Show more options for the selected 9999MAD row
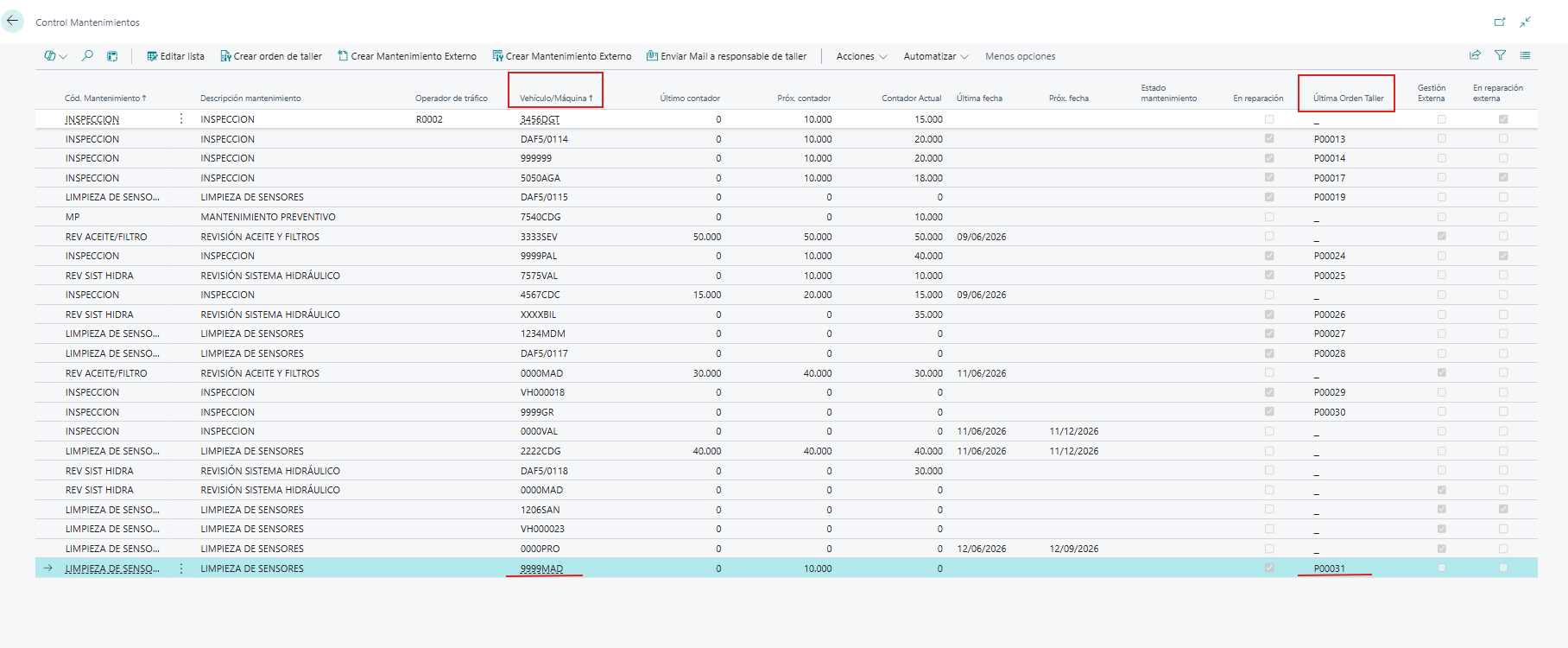 181,569
